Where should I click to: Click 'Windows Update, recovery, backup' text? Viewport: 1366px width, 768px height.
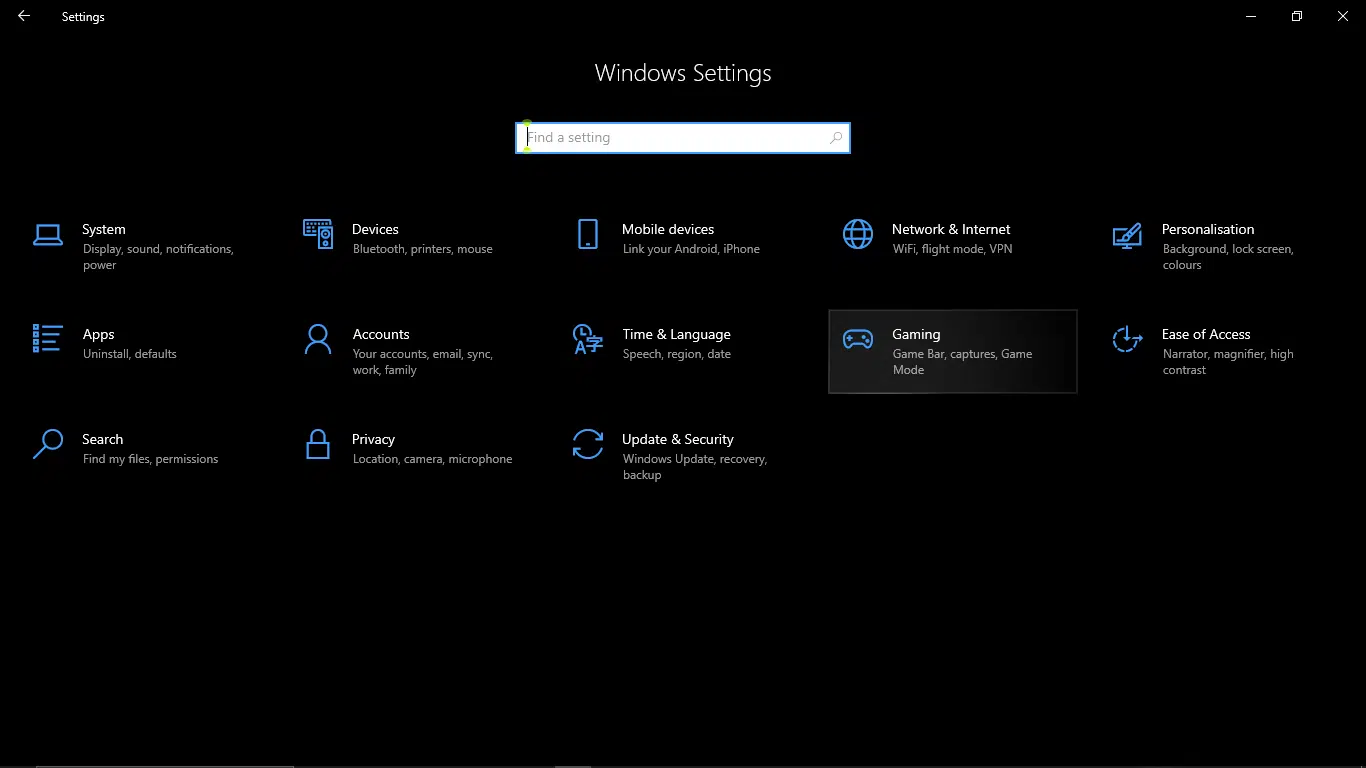pos(695,467)
